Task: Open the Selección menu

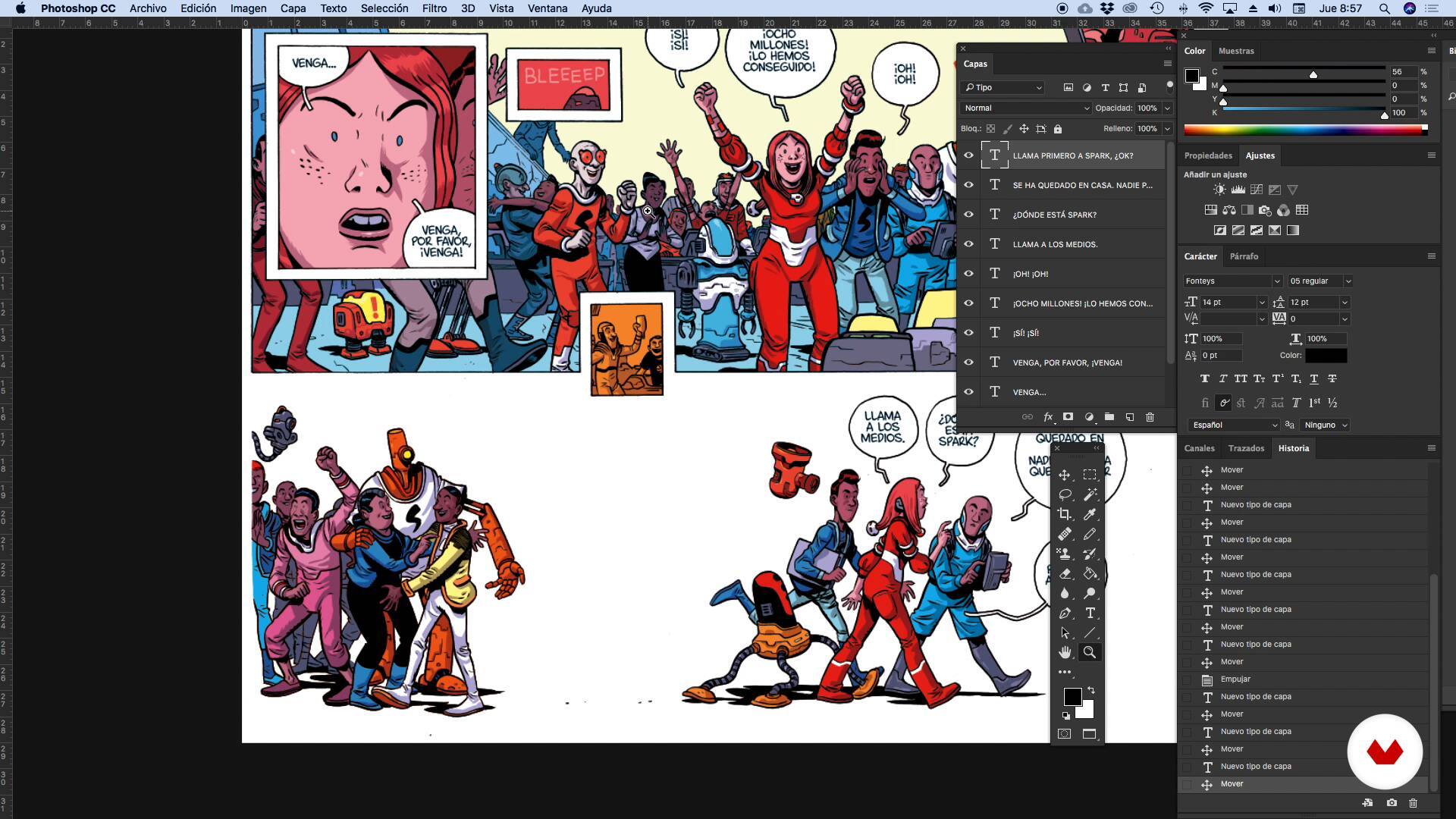Action: coord(384,8)
